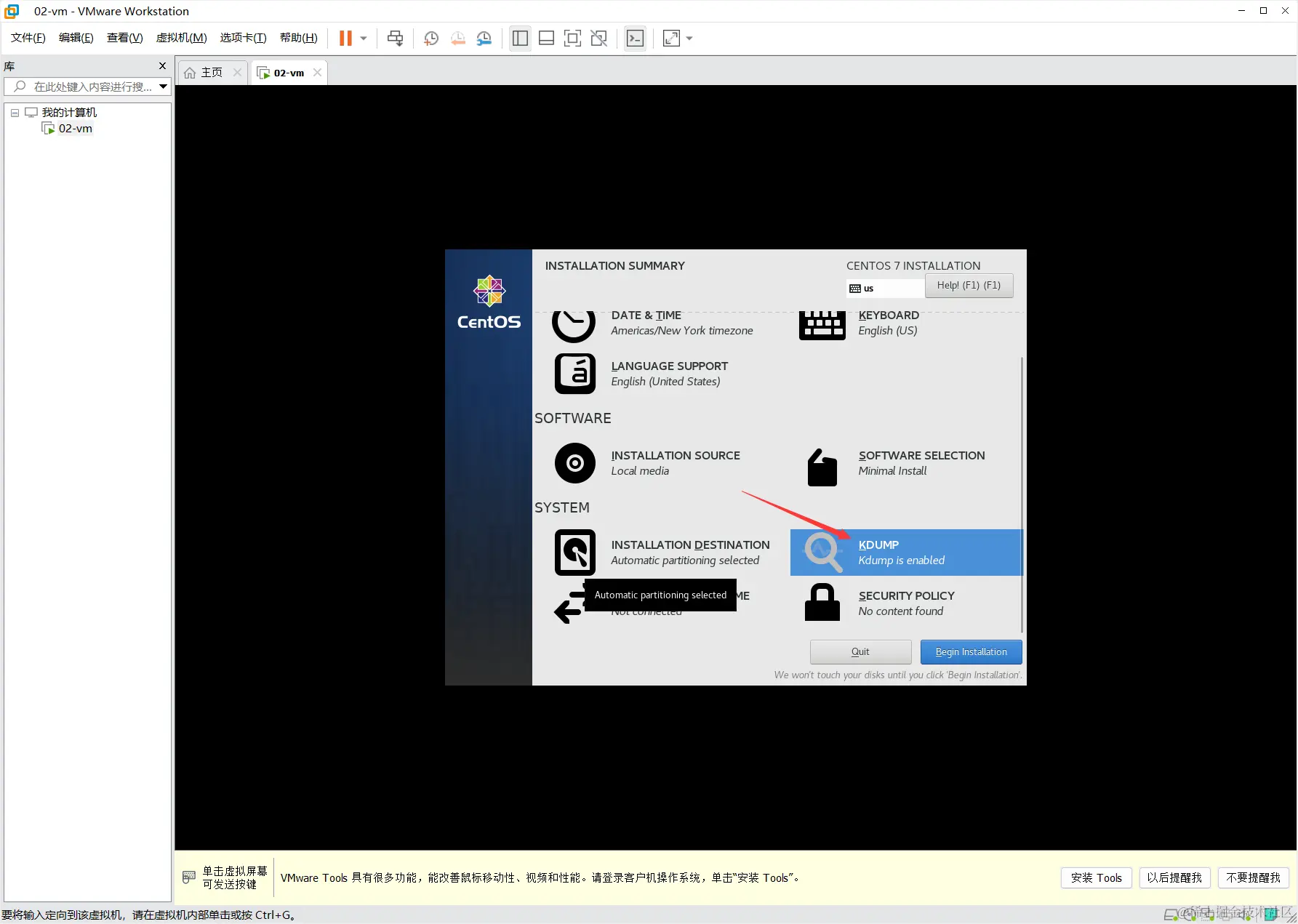Click the SOFTWARE SELECTION label
Image resolution: width=1298 pixels, height=924 pixels.
(922, 456)
